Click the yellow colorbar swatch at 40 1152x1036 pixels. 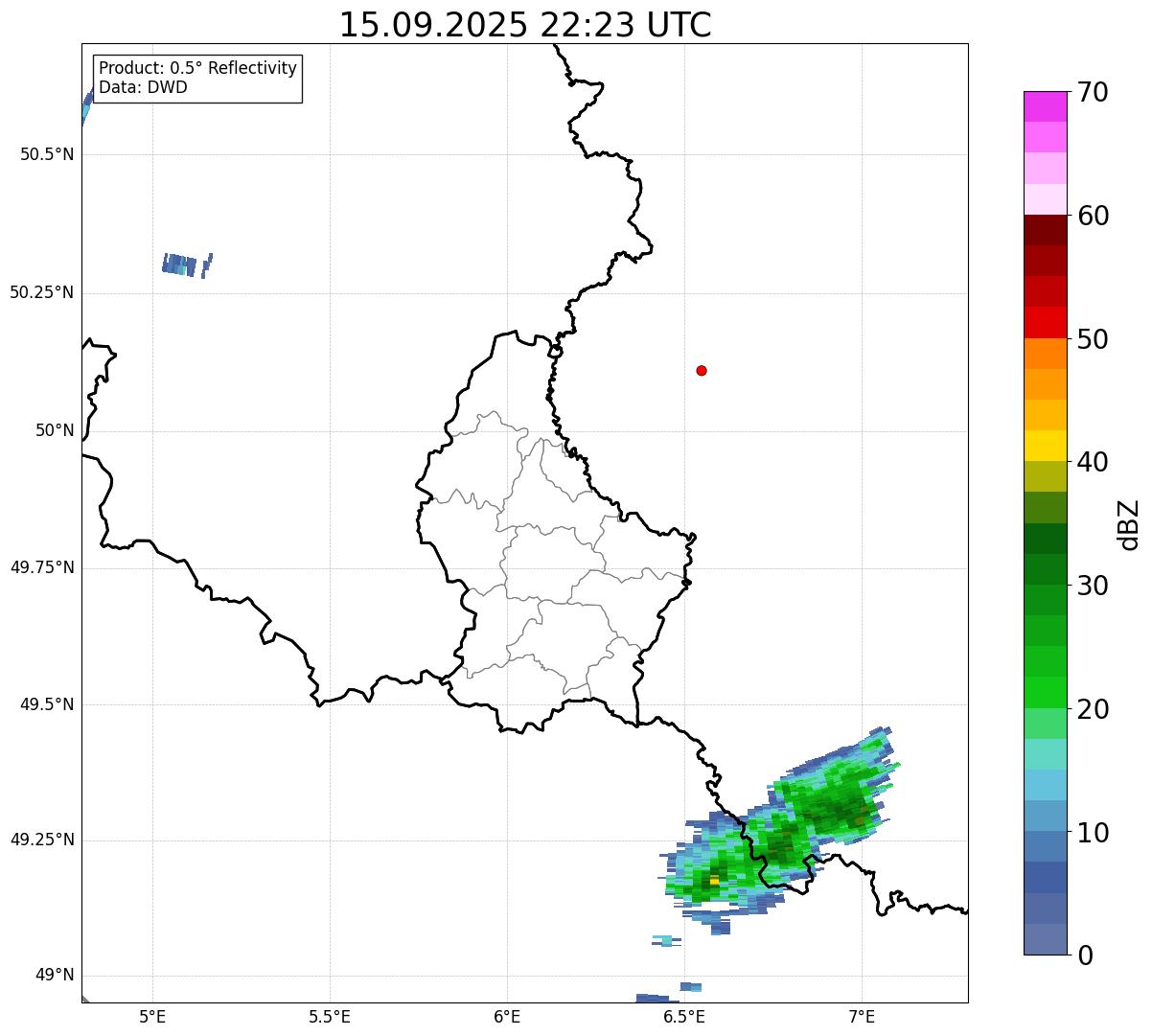pos(1046,446)
